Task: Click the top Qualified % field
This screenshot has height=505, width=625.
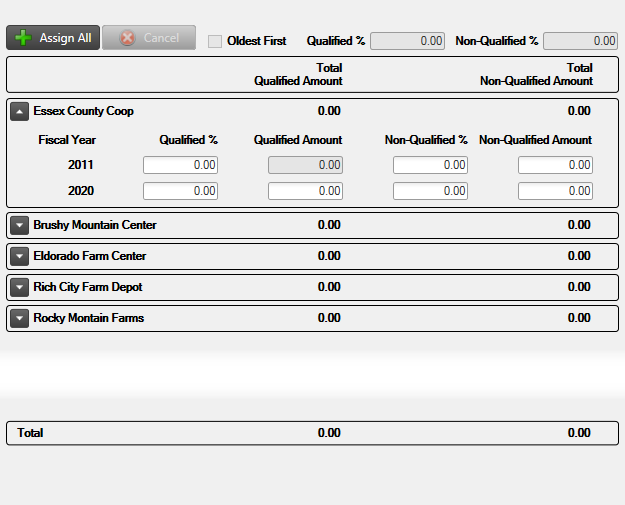Action: tap(407, 41)
